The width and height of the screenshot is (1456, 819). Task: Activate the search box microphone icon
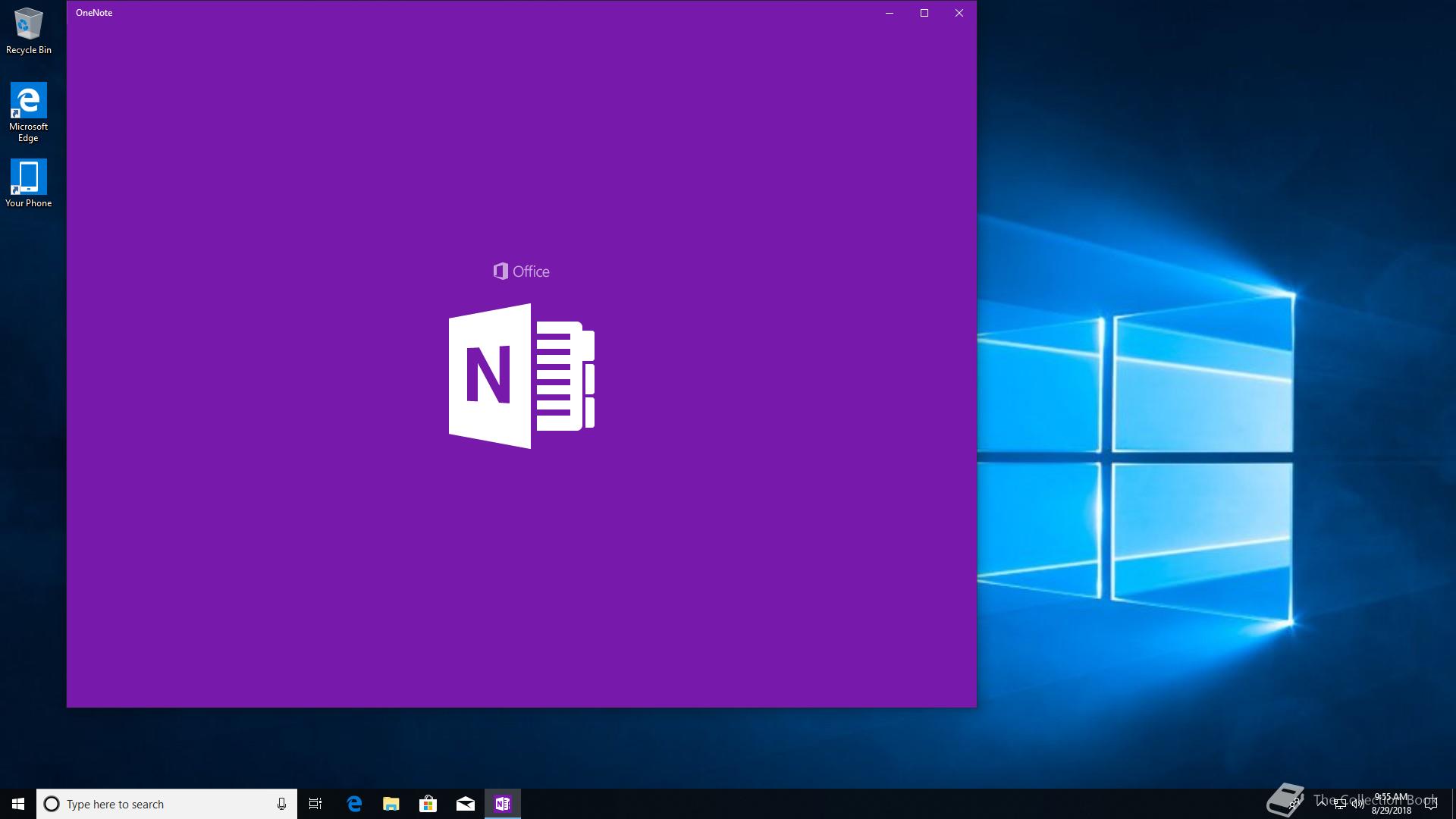point(281,804)
